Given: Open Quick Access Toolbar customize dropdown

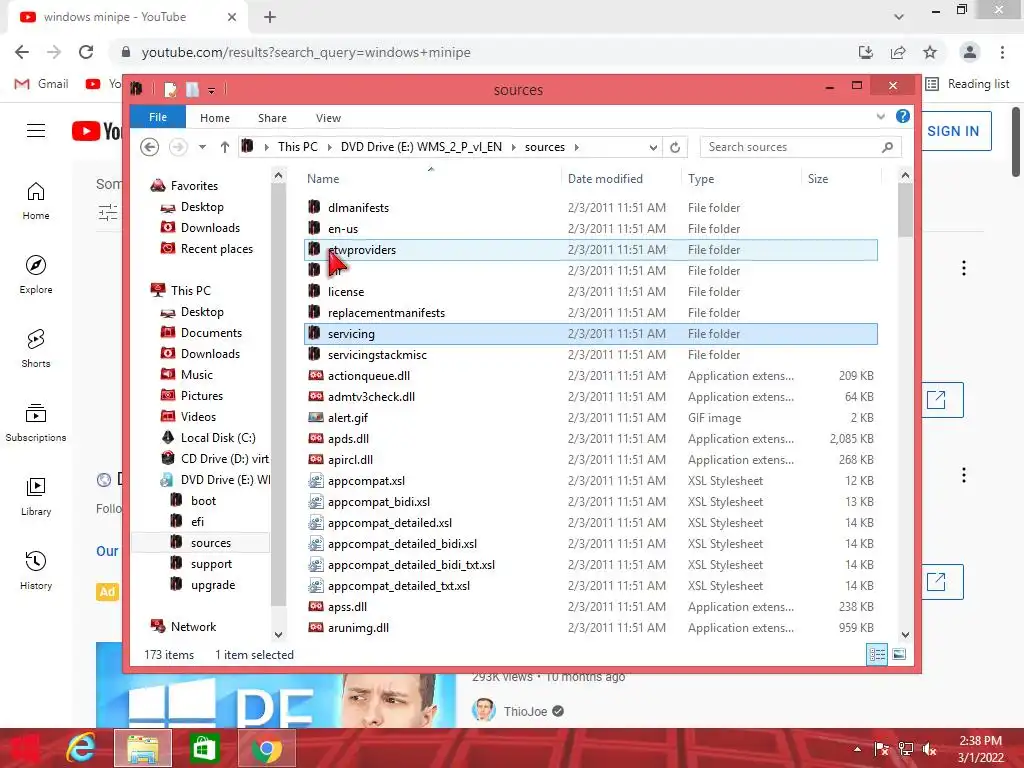Looking at the screenshot, I should click(x=212, y=90).
